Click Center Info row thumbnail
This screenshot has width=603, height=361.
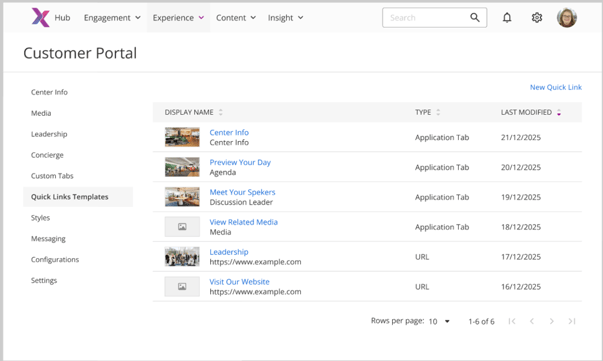click(182, 137)
